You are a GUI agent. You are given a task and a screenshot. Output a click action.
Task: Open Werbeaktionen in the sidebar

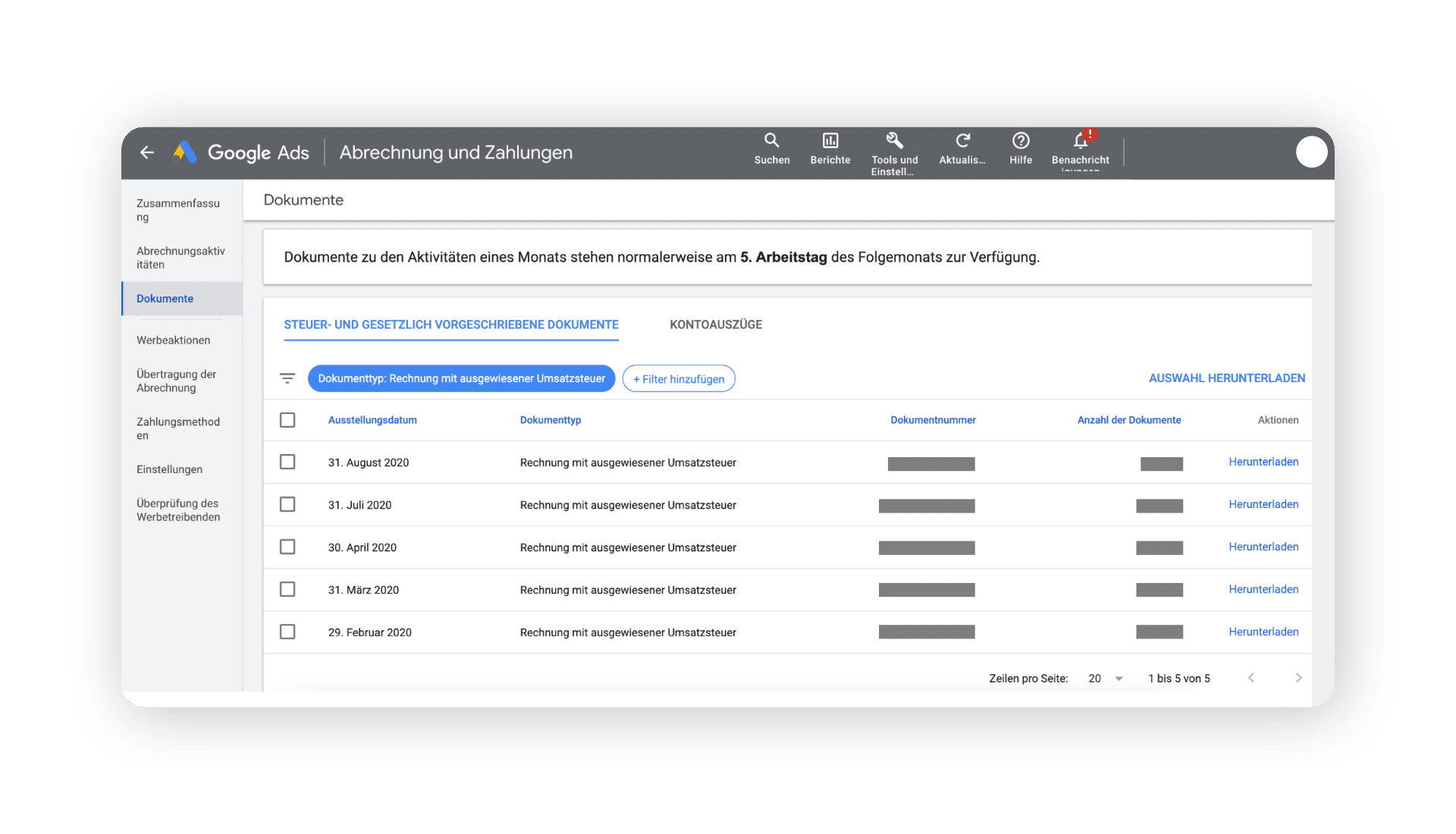174,340
